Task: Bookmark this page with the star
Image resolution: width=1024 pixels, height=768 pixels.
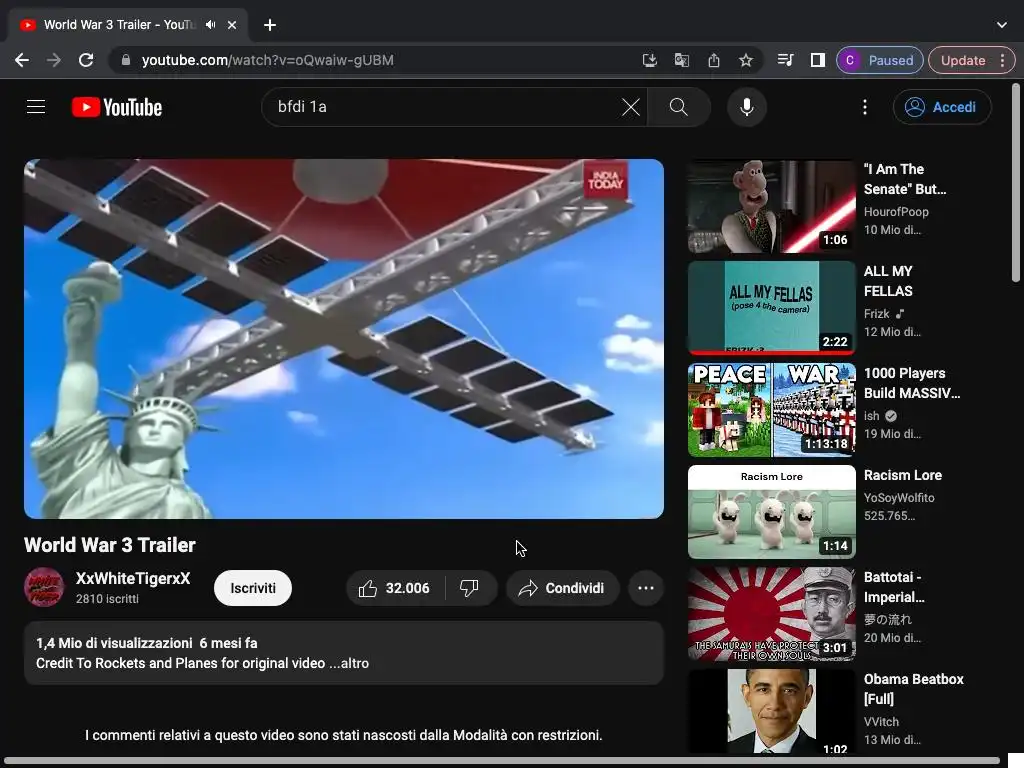Action: pos(746,60)
